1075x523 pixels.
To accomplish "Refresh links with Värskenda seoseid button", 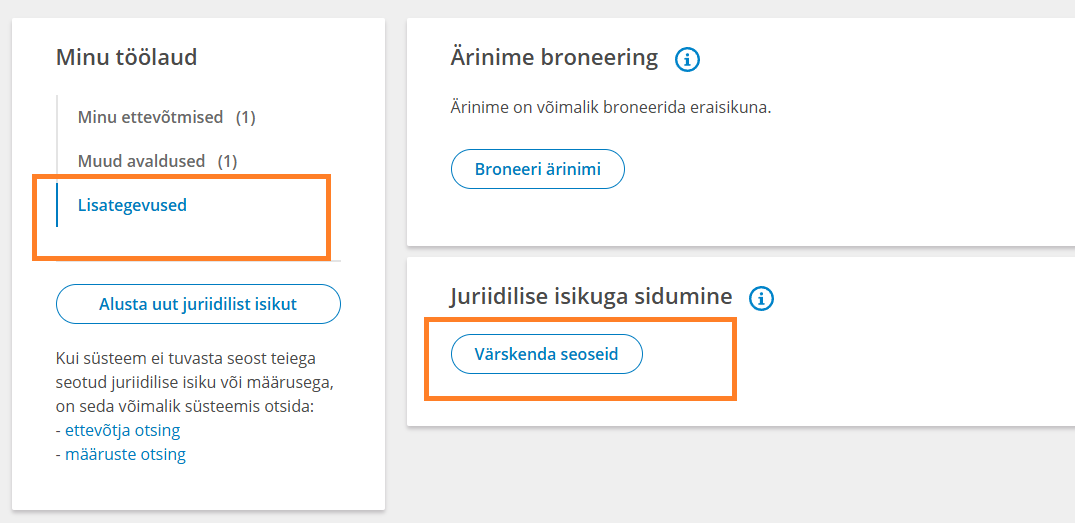I will [546, 354].
